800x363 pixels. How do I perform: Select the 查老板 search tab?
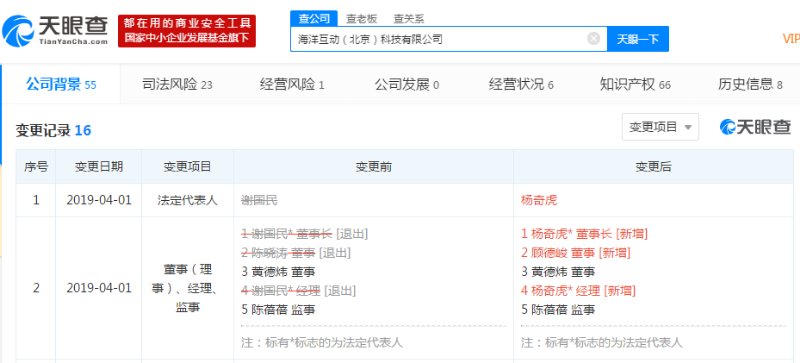pos(361,19)
